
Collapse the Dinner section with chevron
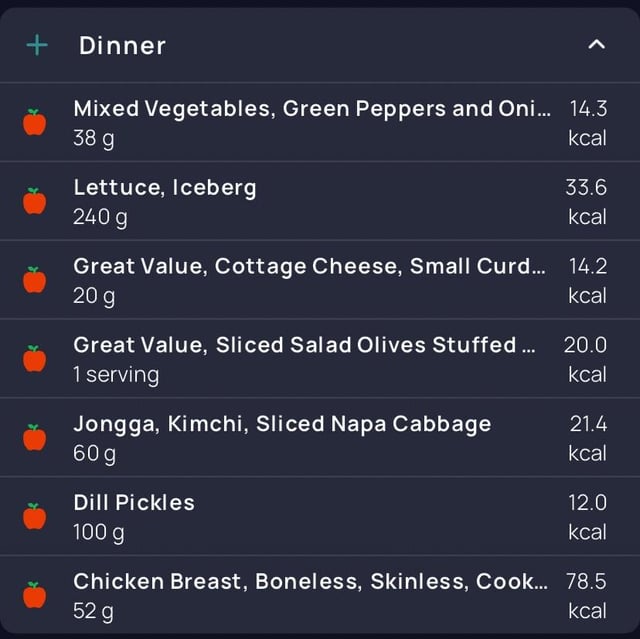[596, 44]
